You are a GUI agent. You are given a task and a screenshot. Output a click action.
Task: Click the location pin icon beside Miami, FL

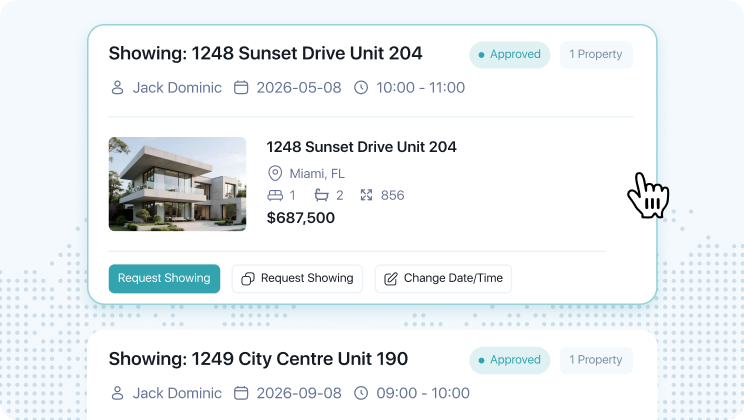tap(275, 173)
